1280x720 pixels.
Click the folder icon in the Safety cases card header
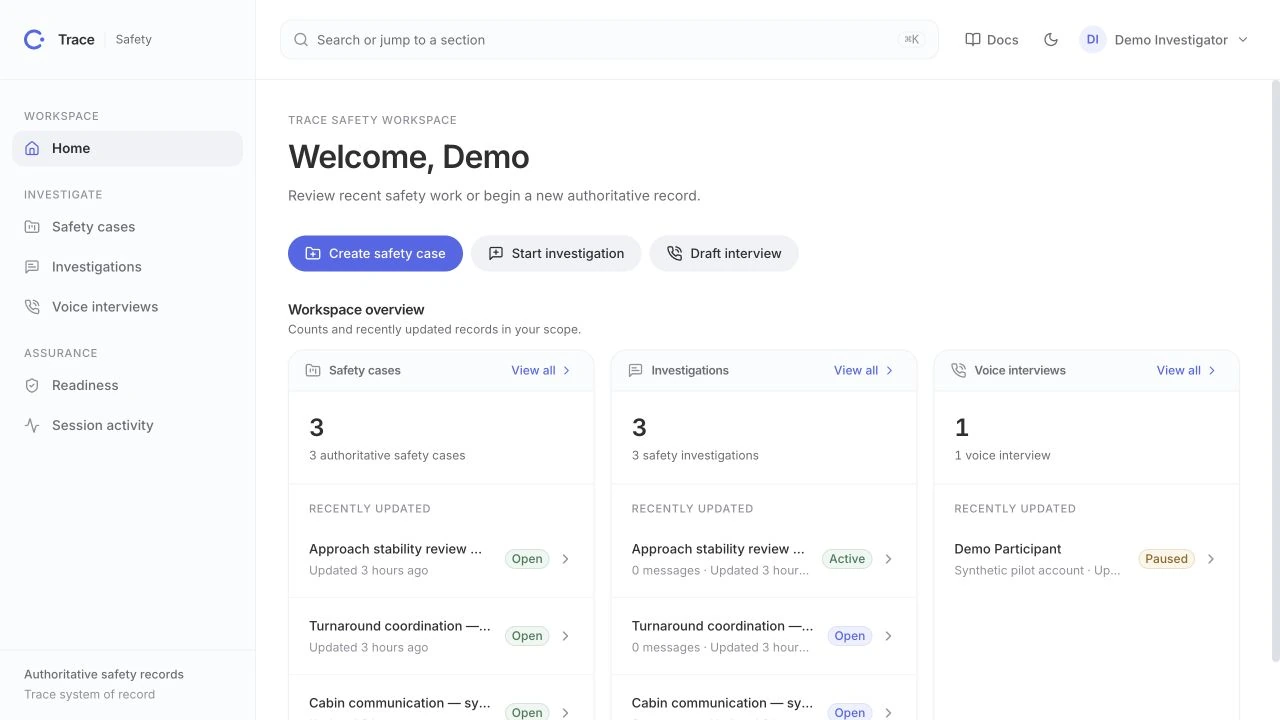pyautogui.click(x=313, y=370)
